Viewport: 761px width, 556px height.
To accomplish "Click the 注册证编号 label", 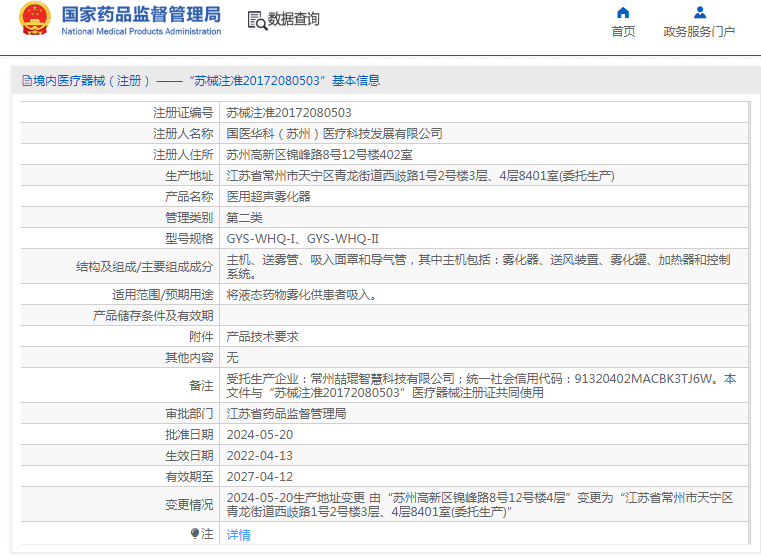I will pyautogui.click(x=183, y=113).
